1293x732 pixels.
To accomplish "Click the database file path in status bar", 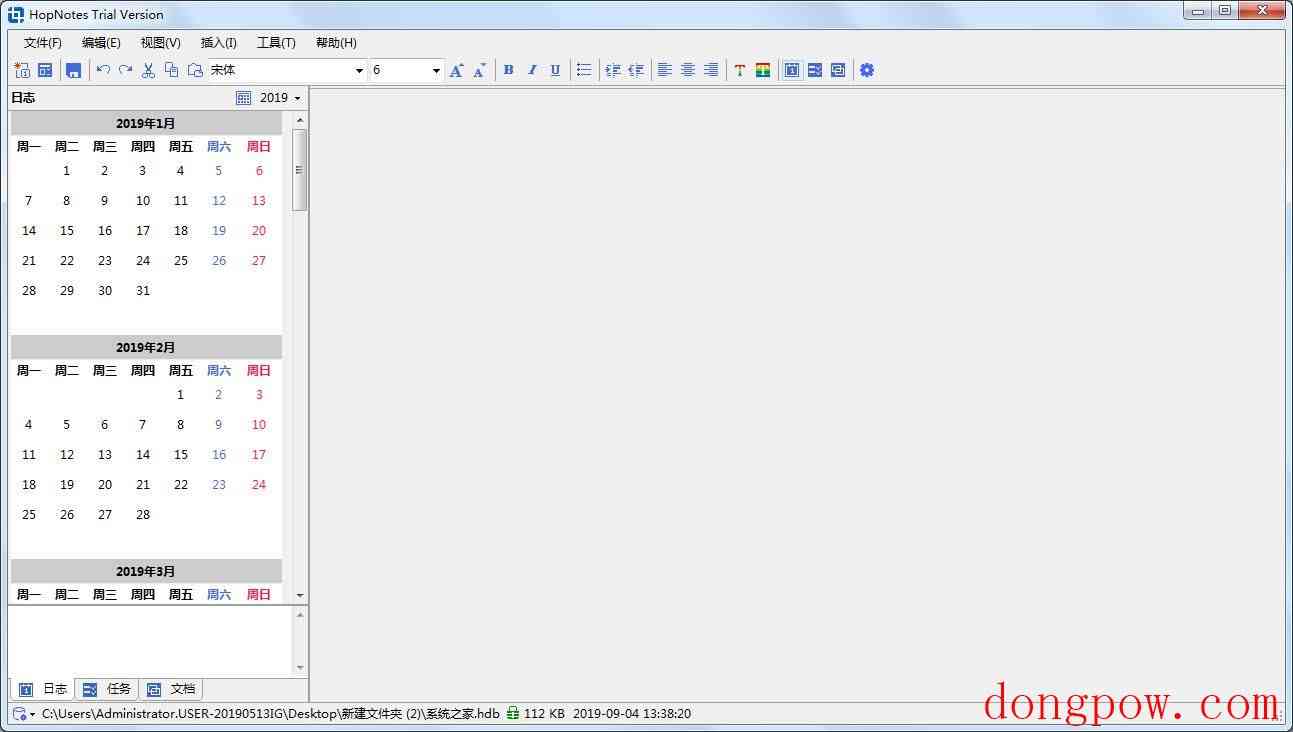I will (271, 714).
